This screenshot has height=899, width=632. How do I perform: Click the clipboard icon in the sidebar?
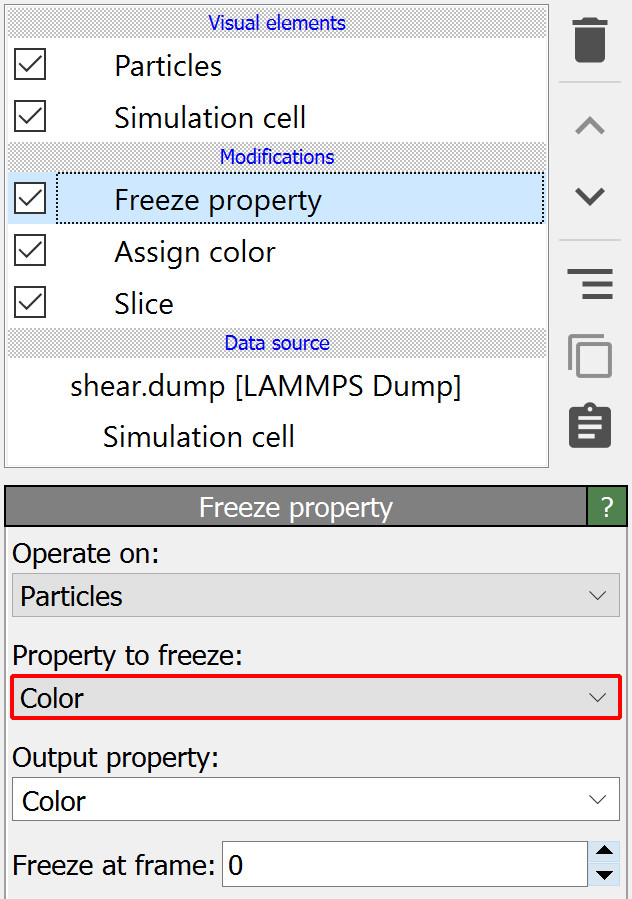(590, 426)
